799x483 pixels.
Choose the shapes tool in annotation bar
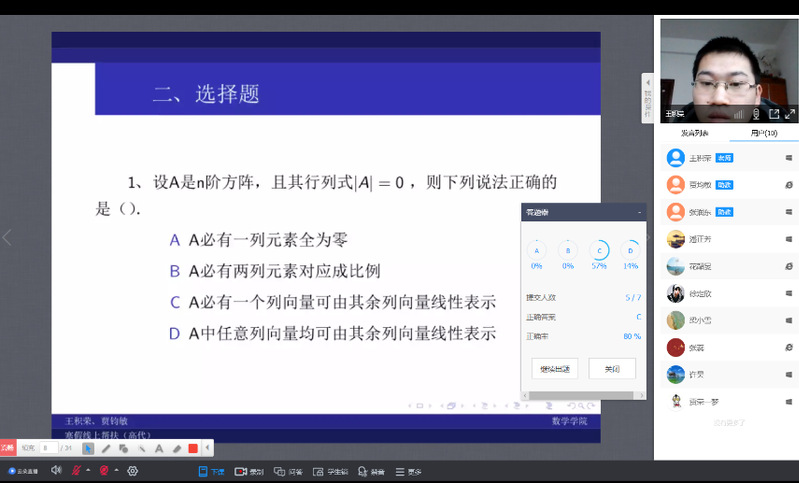tap(124, 448)
